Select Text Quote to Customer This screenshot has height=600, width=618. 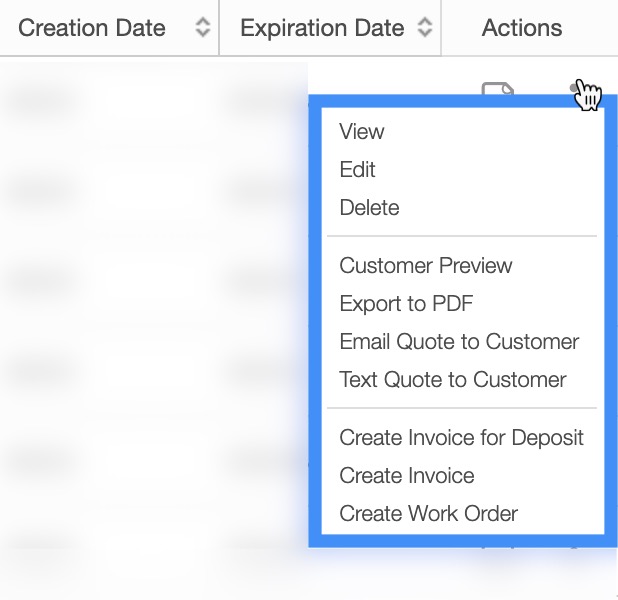pos(453,379)
